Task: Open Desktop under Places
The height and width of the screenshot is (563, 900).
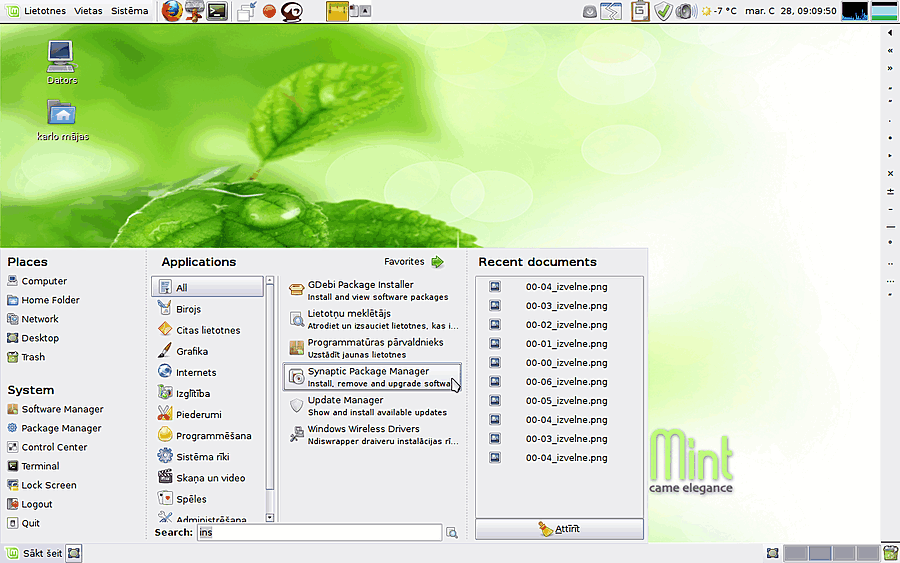Action: (33, 338)
